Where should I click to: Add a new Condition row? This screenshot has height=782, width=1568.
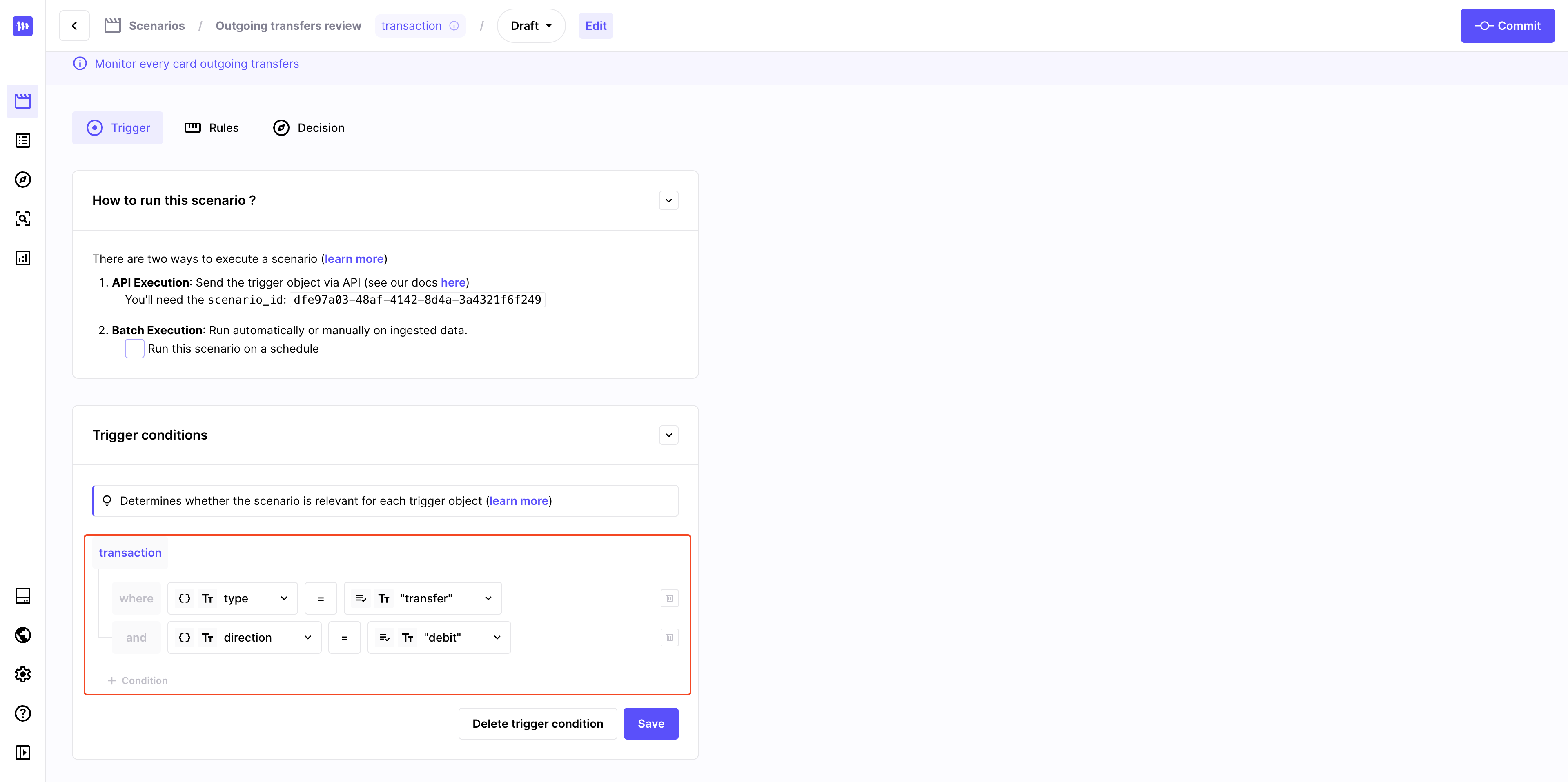click(138, 680)
